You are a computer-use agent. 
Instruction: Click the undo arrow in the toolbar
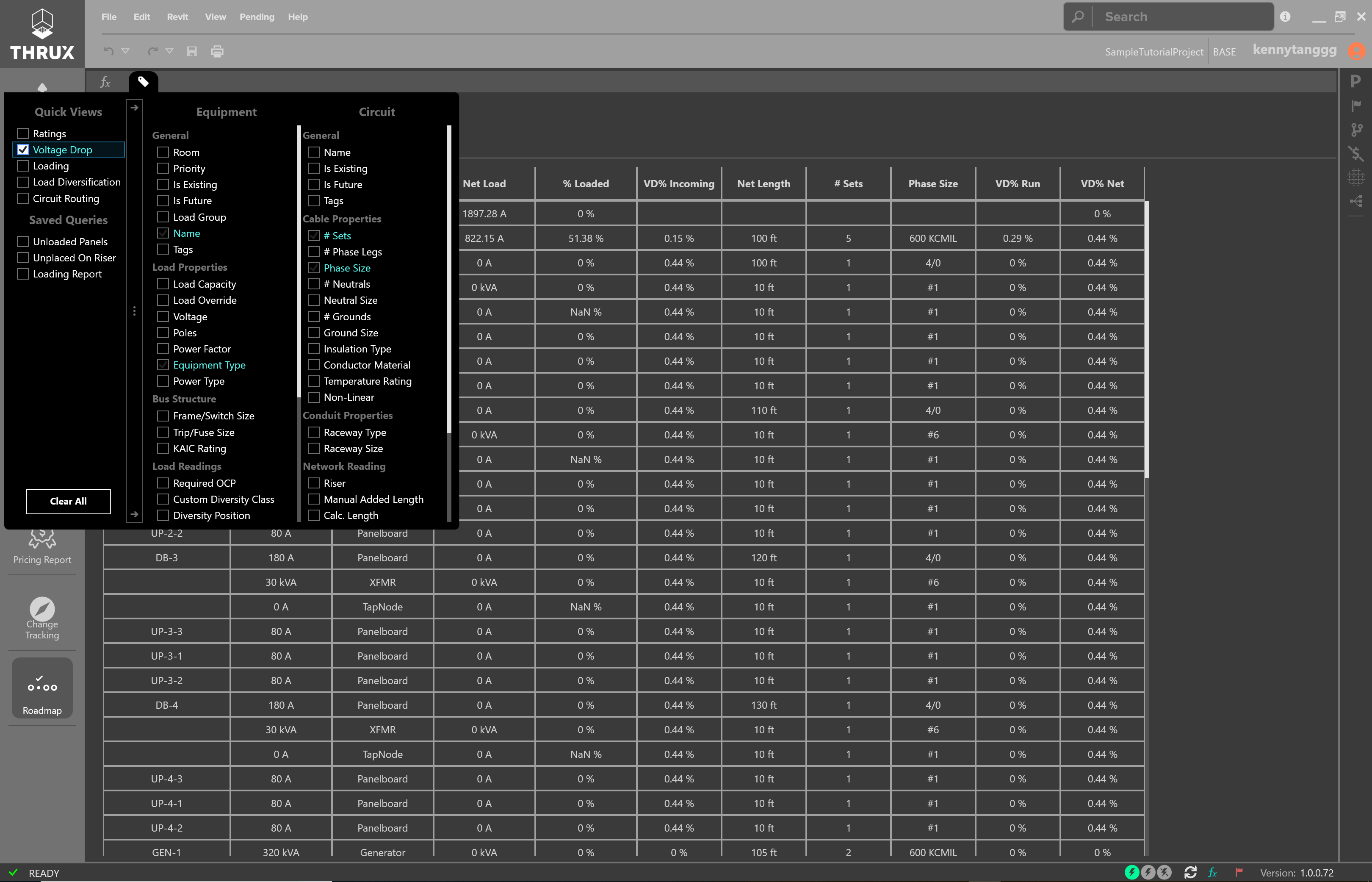click(108, 52)
